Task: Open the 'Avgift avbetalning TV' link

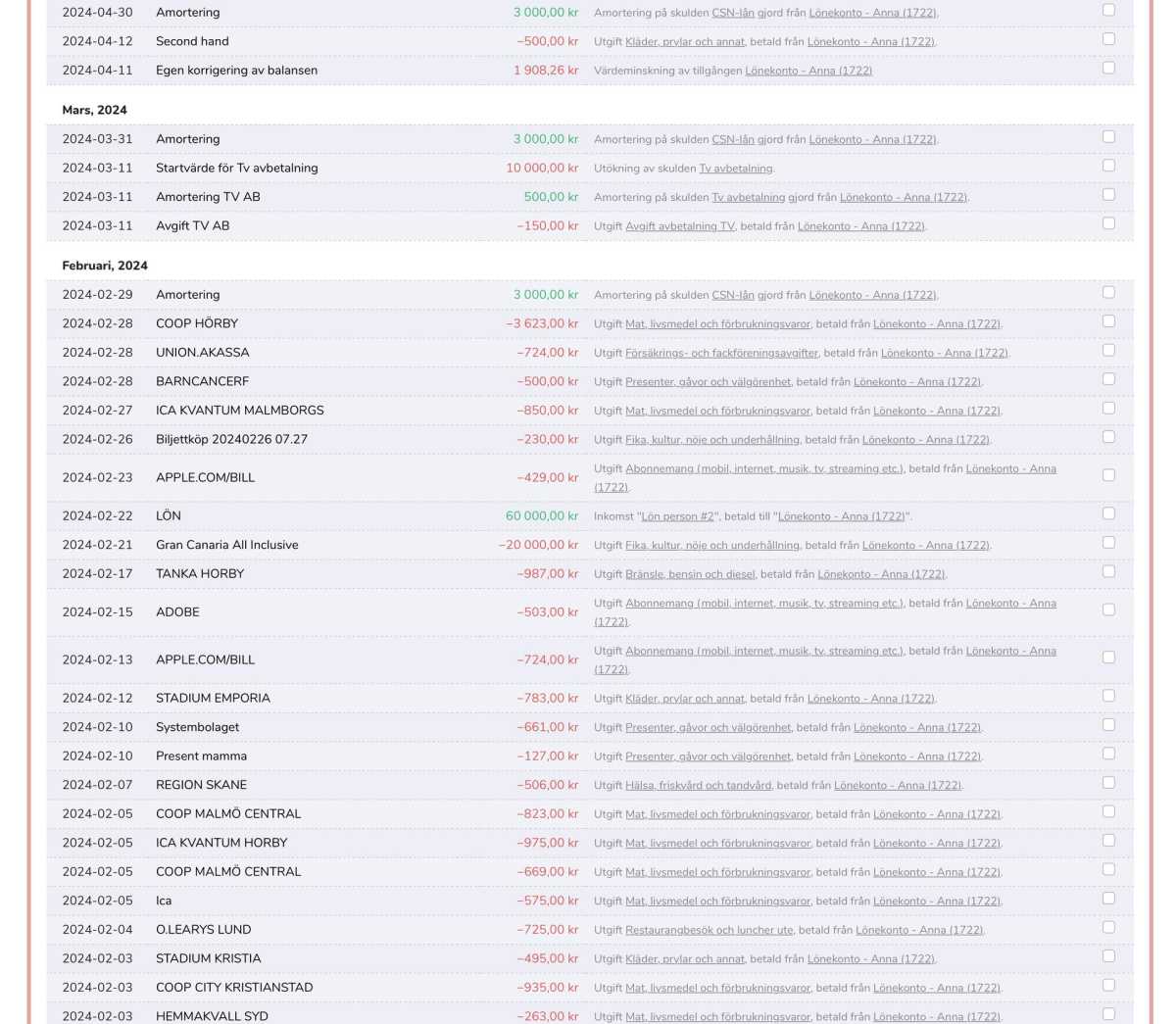Action: click(679, 226)
